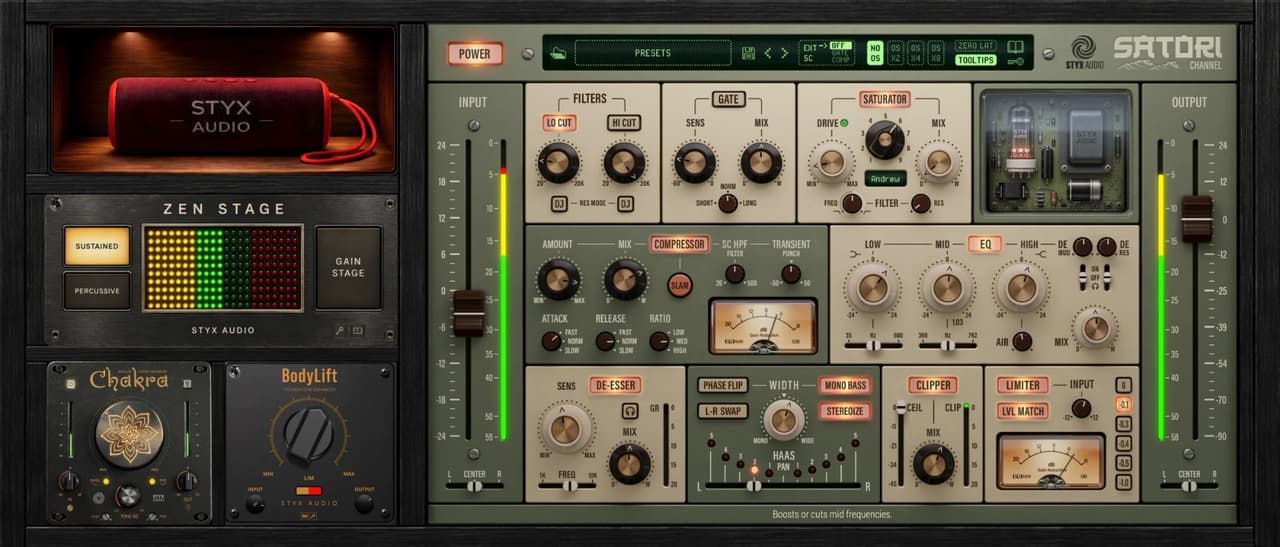Go to the next preset arrow

pyautogui.click(x=784, y=53)
